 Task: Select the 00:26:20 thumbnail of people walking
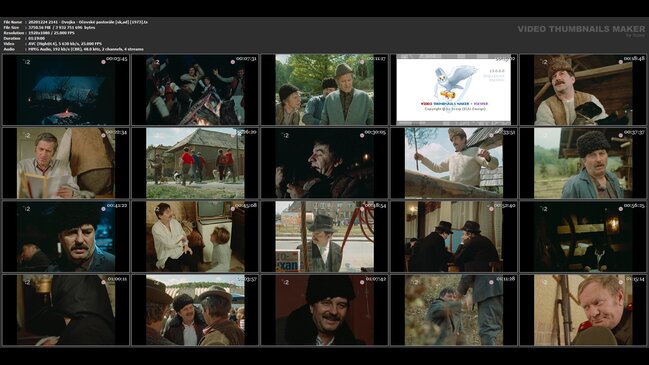[x=195, y=163]
